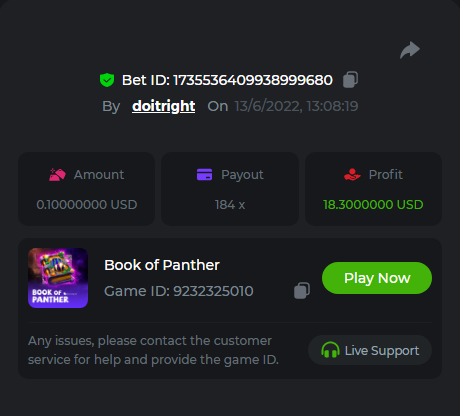Copy the Game ID with the copy icon
The image size is (460, 416).
302,291
